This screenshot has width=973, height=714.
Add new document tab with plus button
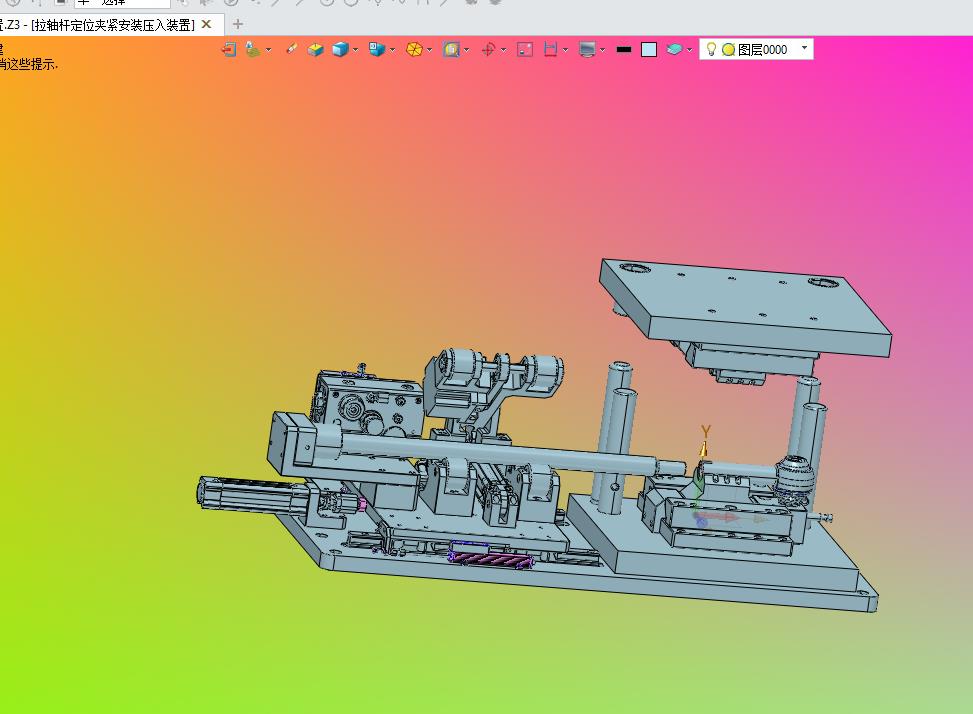coord(237,24)
